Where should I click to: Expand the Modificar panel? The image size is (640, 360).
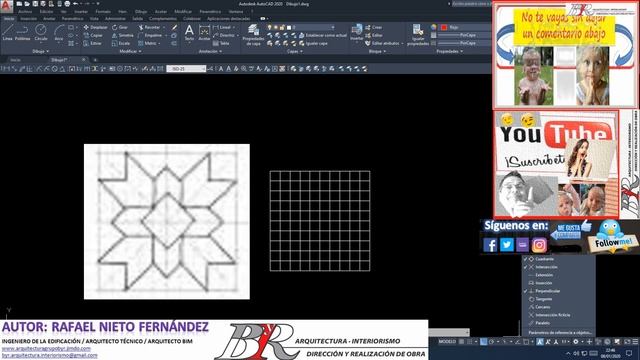tap(130, 51)
